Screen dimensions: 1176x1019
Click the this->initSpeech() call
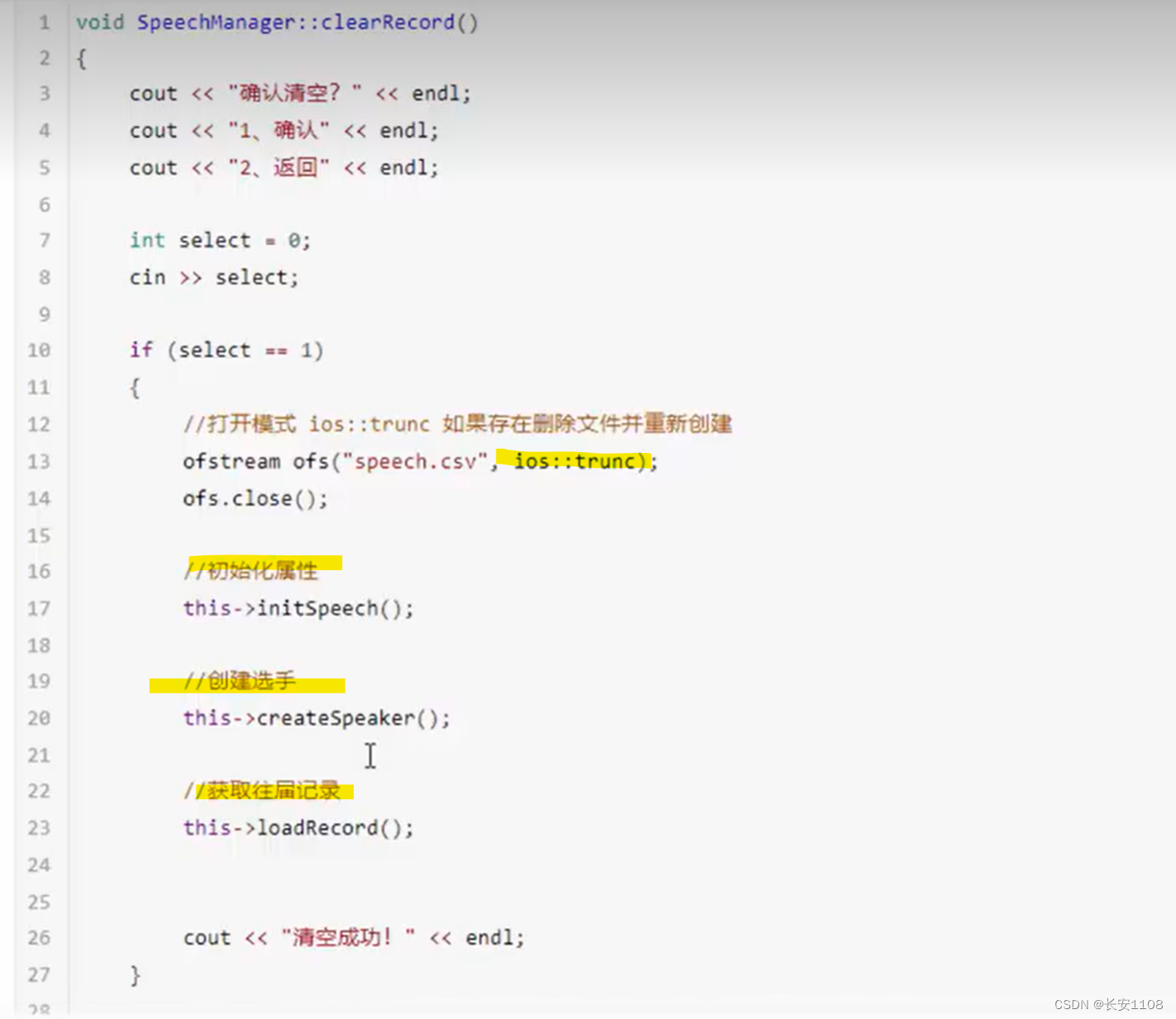click(x=298, y=608)
